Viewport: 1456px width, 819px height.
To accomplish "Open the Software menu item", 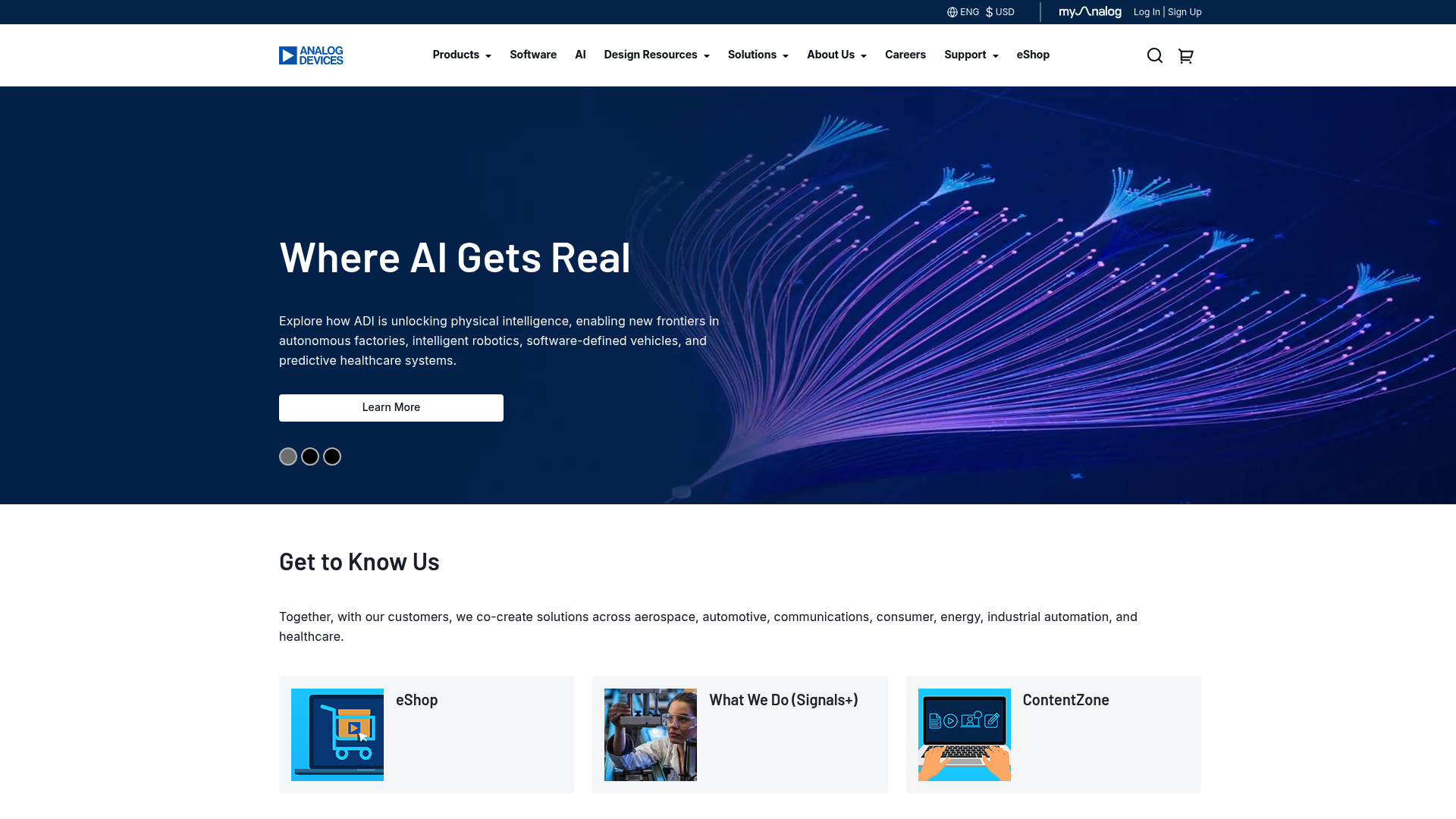I will click(x=533, y=55).
